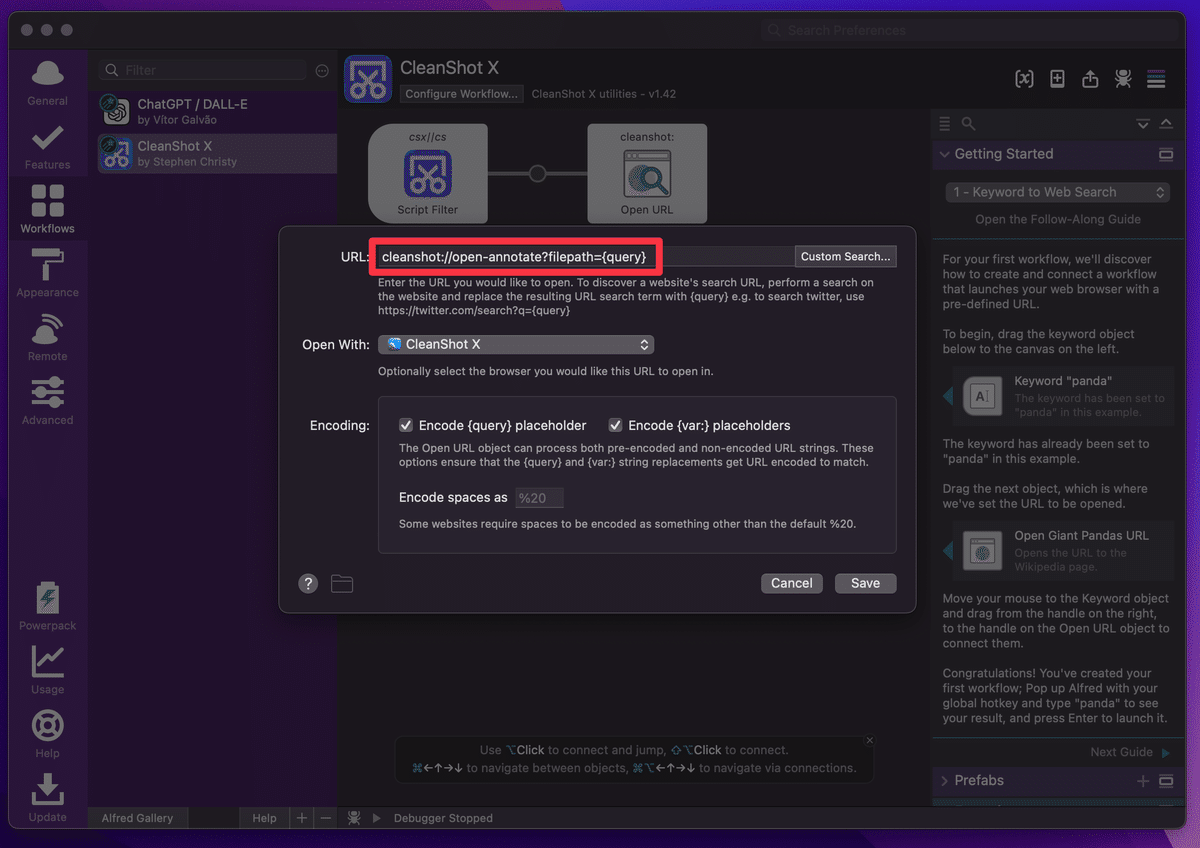Click the palette search magnifier icon
Screen dimensions: 1200x848
click(968, 123)
